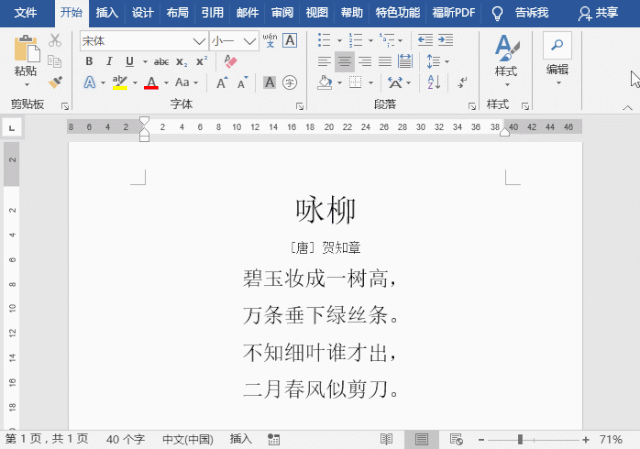This screenshot has height=449, width=640.
Task: Insert enclosed character circle icon
Action: pyautogui.click(x=289, y=83)
